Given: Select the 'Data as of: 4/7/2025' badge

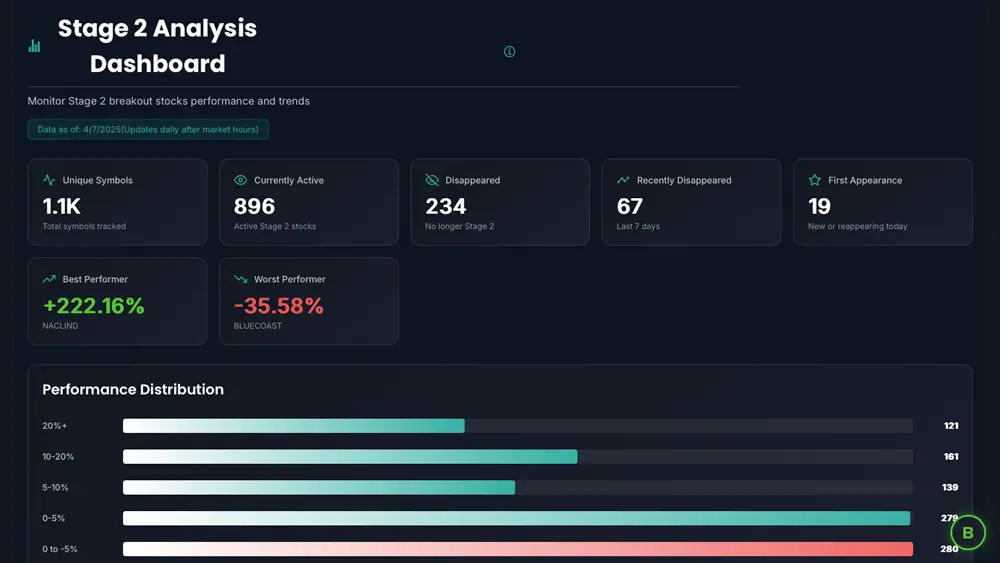Looking at the screenshot, I should tap(148, 129).
